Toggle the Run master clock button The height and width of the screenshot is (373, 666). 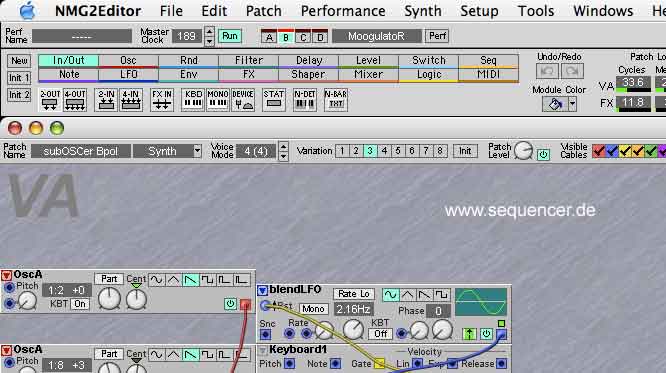tap(230, 36)
